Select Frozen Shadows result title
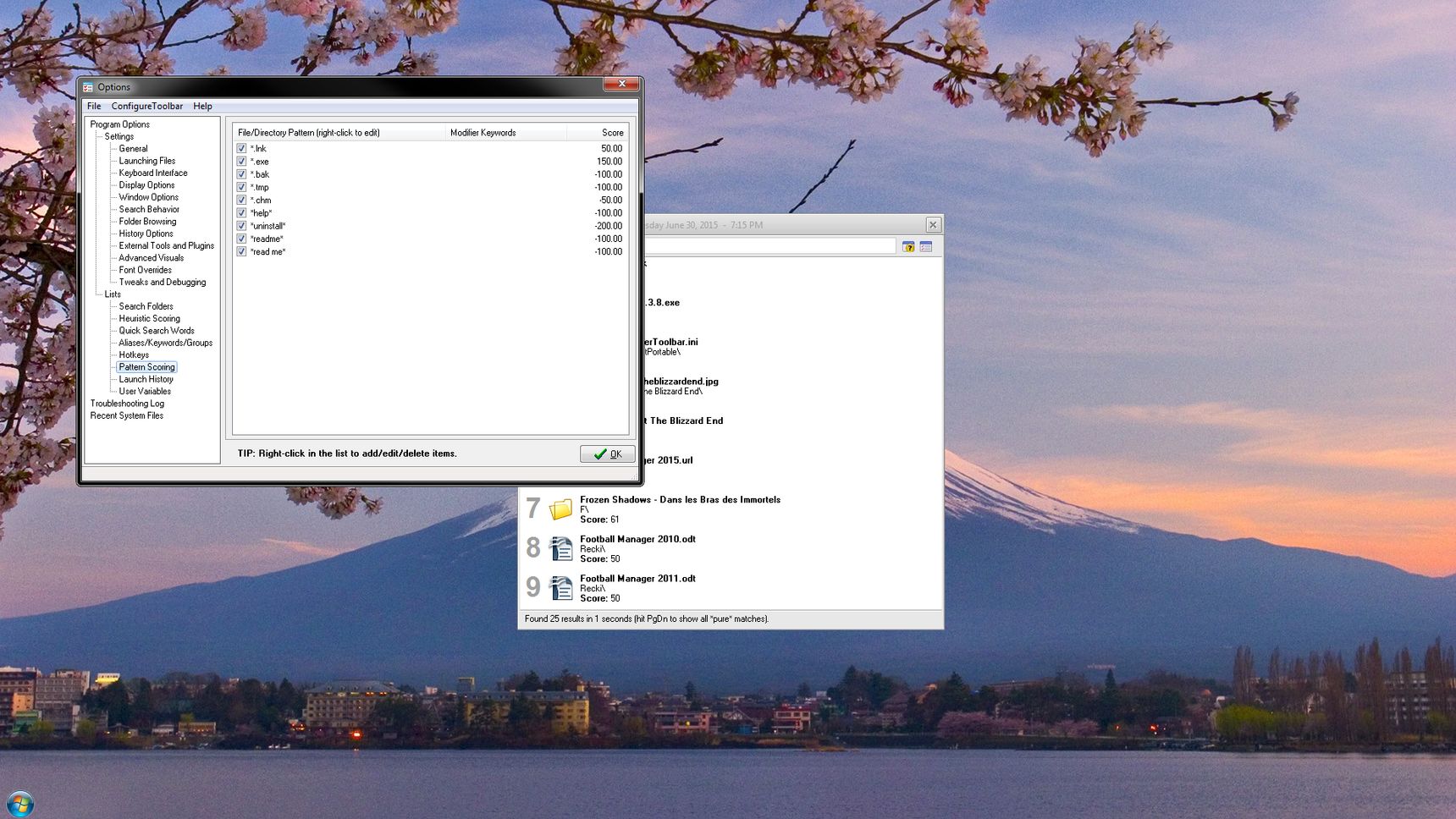 pos(680,500)
